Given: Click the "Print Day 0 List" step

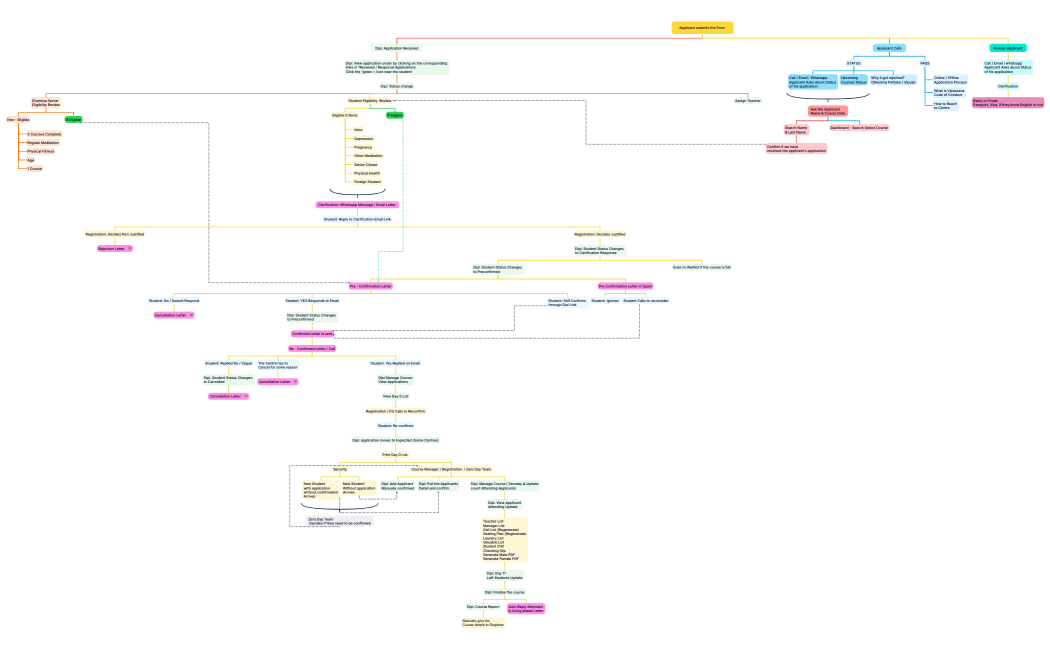Looking at the screenshot, I should 395,454.
